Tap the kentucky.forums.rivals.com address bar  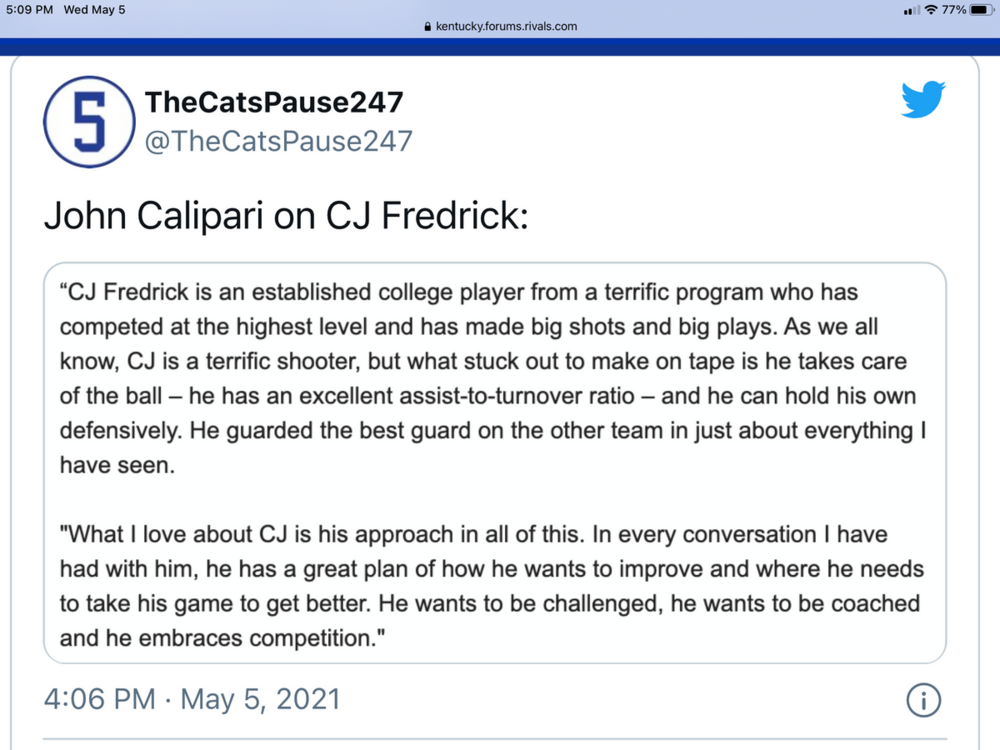pyautogui.click(x=500, y=26)
